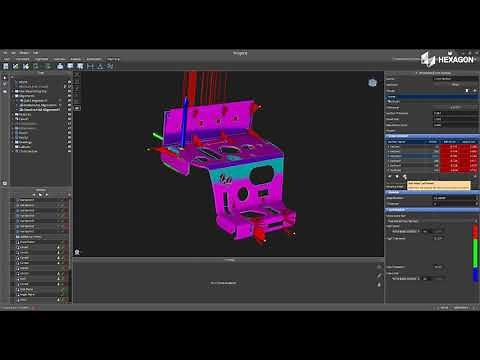Viewport: 480px width, 360px height.
Task: Click the previous-step arrow in the sequence panel header
Action: [34, 195]
